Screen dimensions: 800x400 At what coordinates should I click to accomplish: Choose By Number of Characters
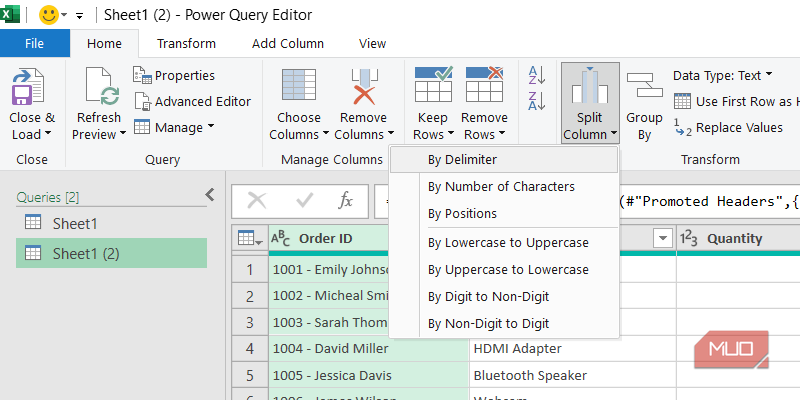click(504, 187)
